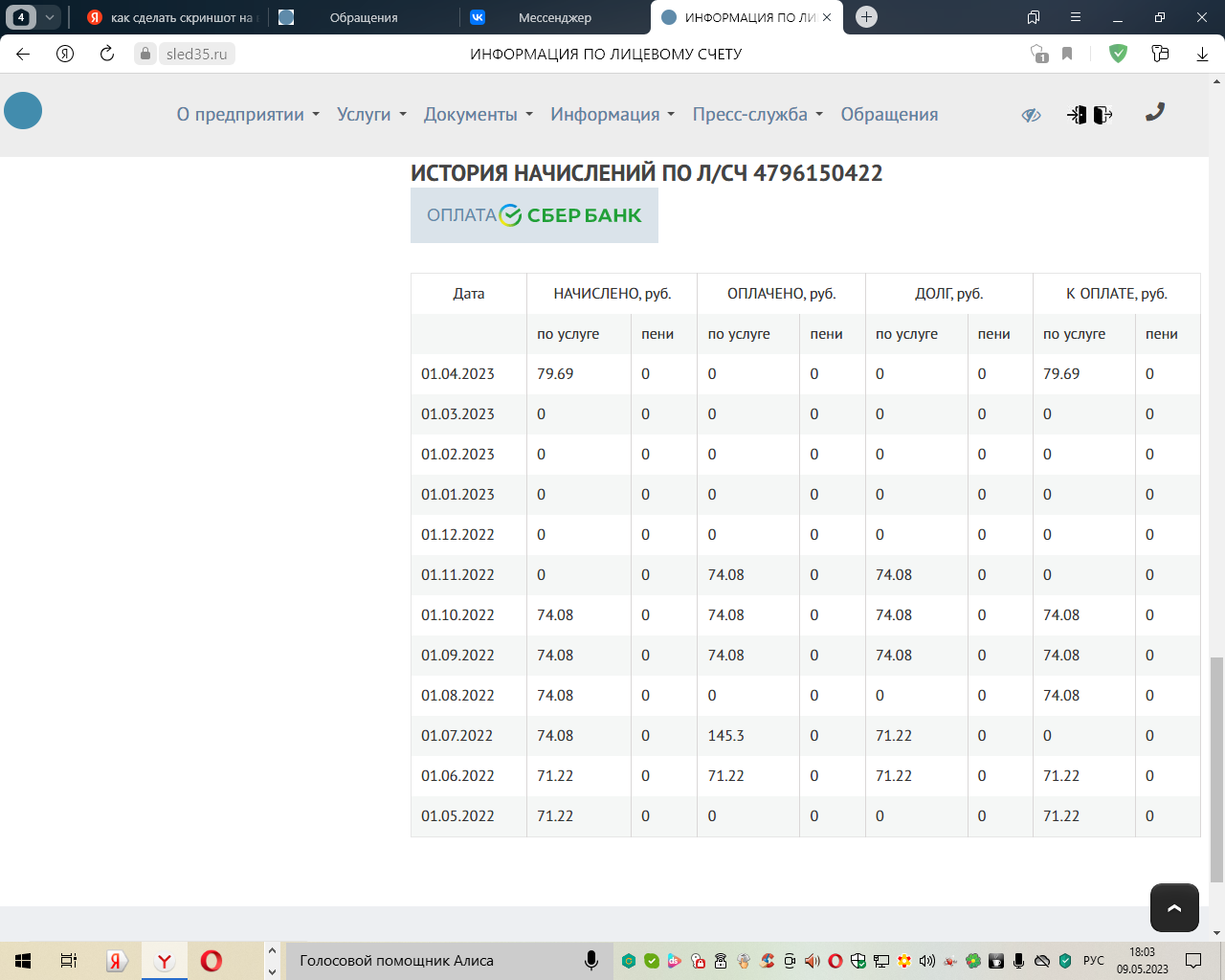Expand the "О предприятии" dropdown menu
This screenshot has width=1225, height=980.
[x=248, y=115]
